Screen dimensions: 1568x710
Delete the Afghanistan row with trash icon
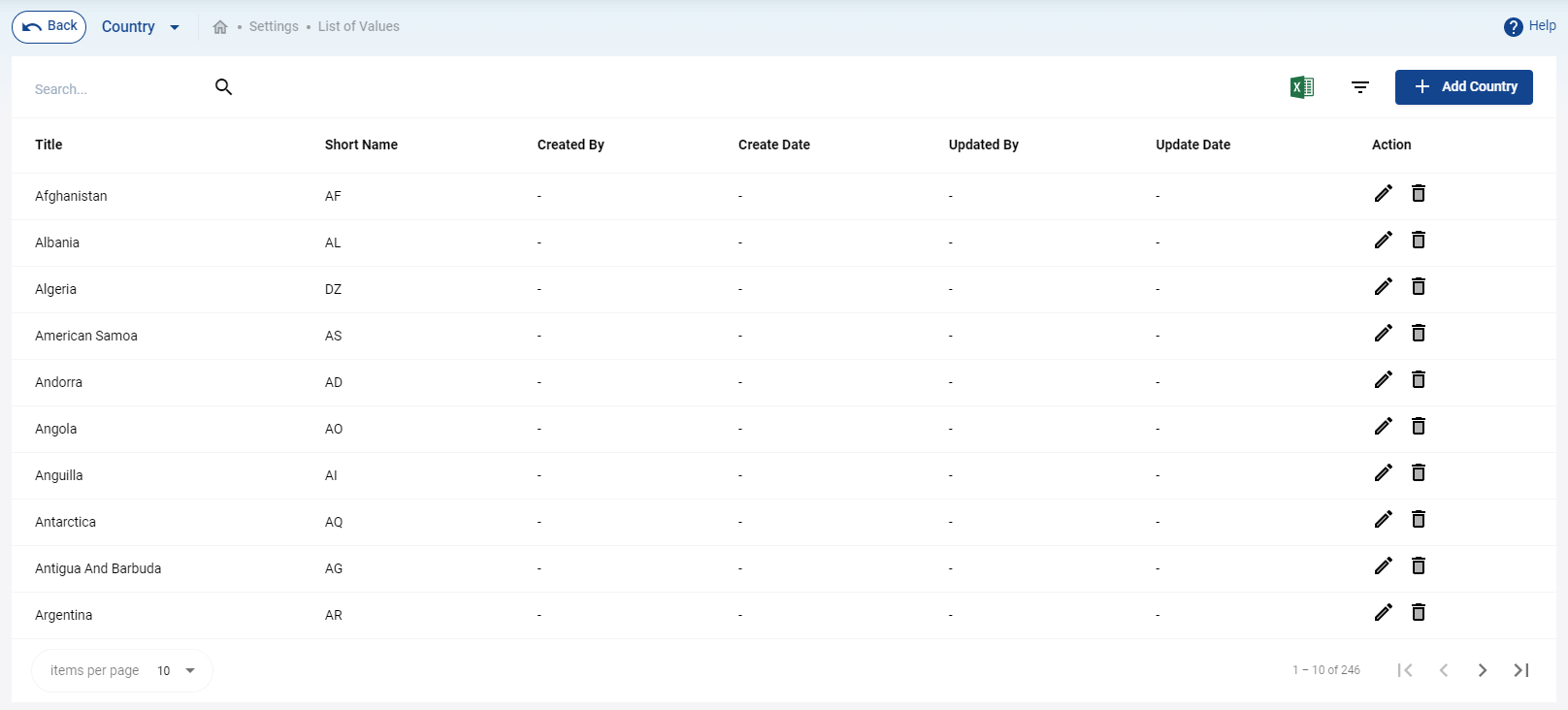click(x=1419, y=193)
